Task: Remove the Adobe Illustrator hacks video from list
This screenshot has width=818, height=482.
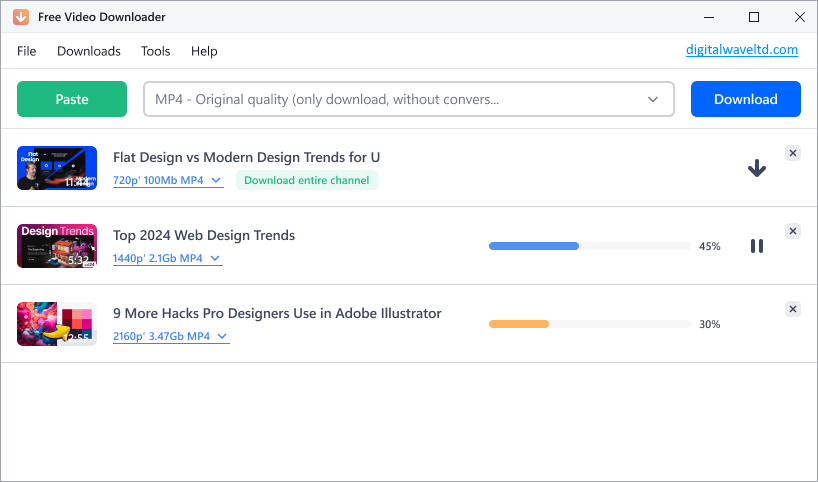Action: (x=793, y=309)
